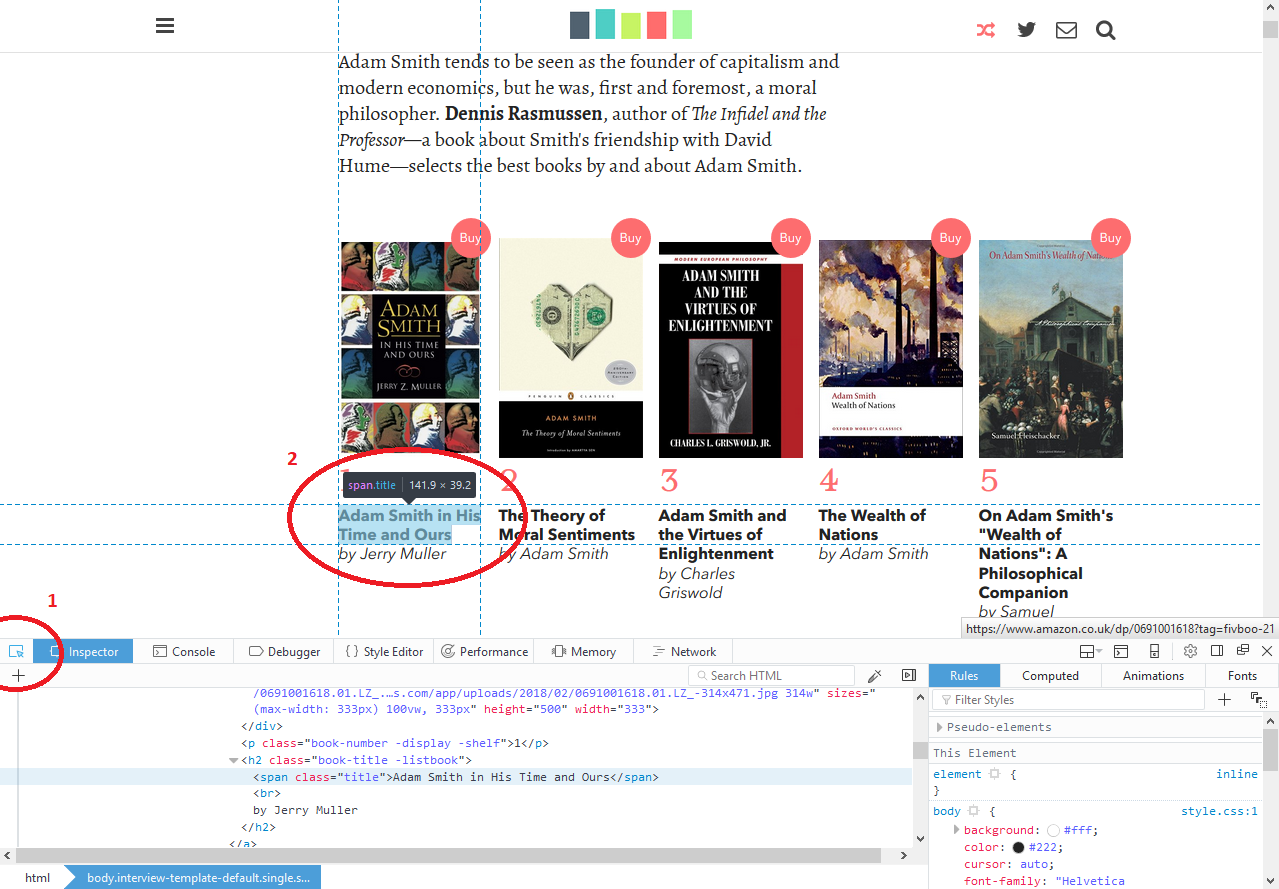Expand the Pseudo-elements section
Image resolution: width=1279 pixels, height=889 pixels.
pyautogui.click(x=938, y=727)
